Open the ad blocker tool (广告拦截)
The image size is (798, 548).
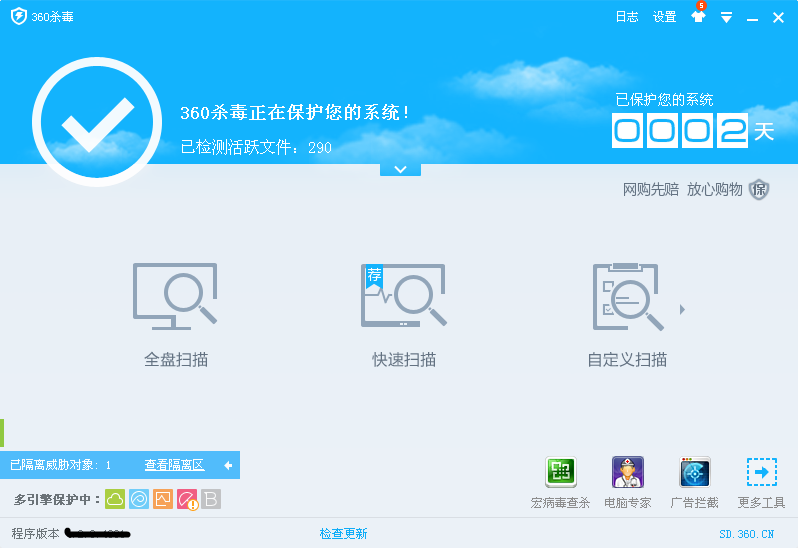tap(695, 482)
